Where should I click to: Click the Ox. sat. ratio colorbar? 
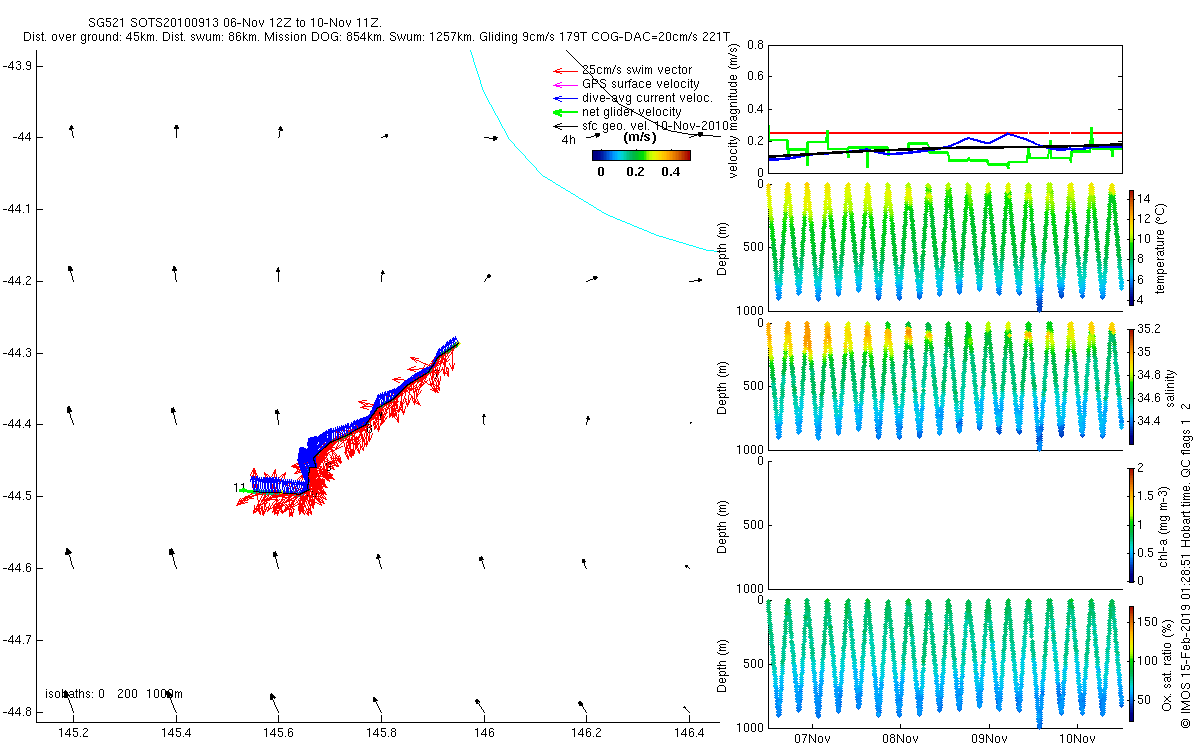[x=1132, y=661]
